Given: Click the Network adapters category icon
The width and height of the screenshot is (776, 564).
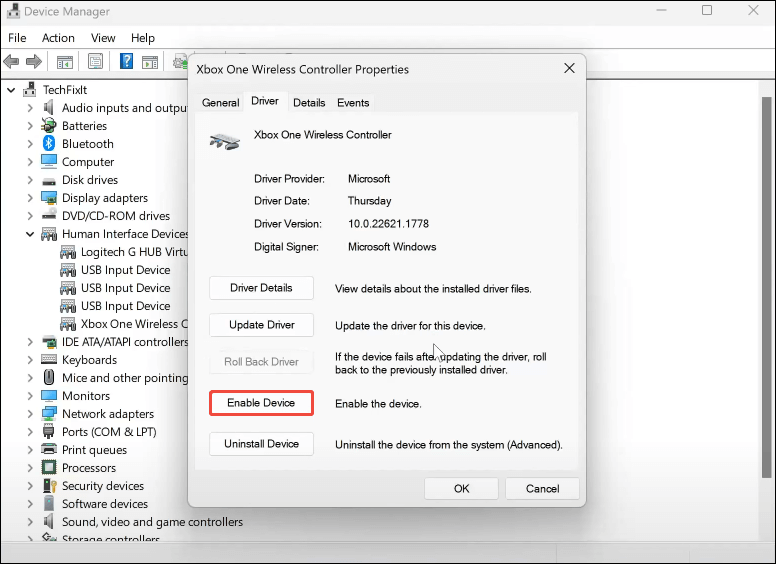Looking at the screenshot, I should point(48,414).
